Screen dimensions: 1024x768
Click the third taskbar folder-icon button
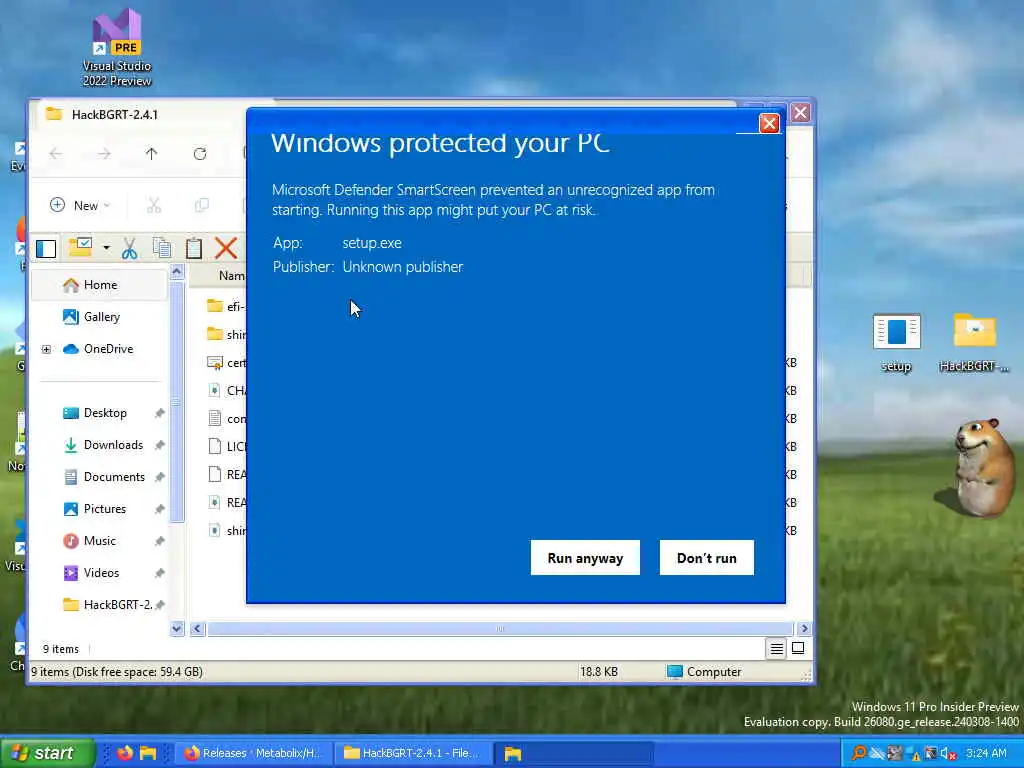pos(574,754)
